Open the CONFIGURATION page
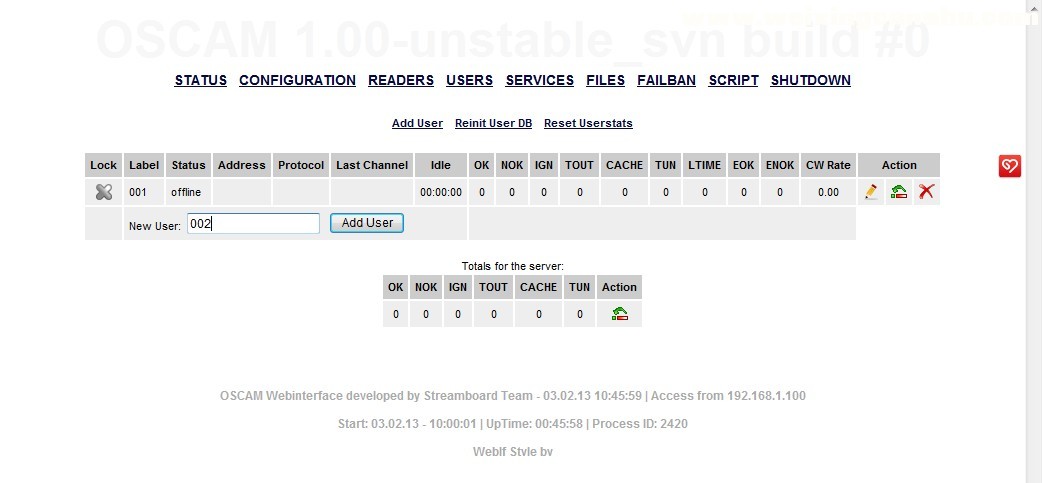The image size is (1042, 483). click(x=297, y=80)
